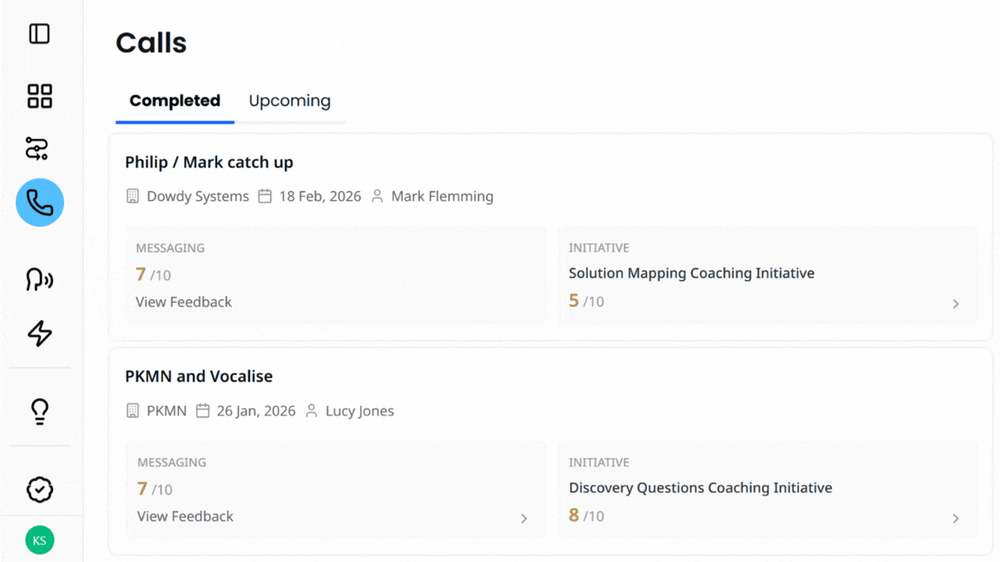Screen dimensions: 1000x562
Task: Open the workflow routes icon in sidebar
Action: tap(38, 149)
